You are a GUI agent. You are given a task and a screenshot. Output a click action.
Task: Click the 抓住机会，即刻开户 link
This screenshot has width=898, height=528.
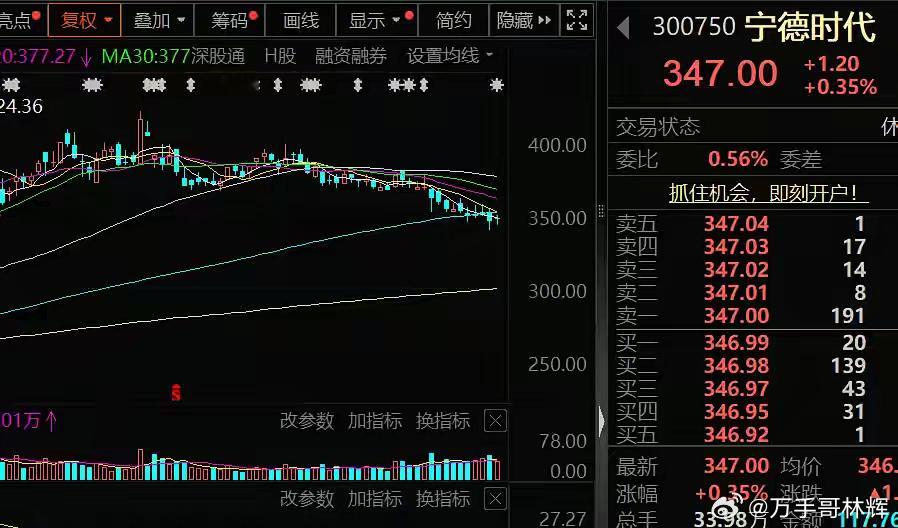(768, 194)
